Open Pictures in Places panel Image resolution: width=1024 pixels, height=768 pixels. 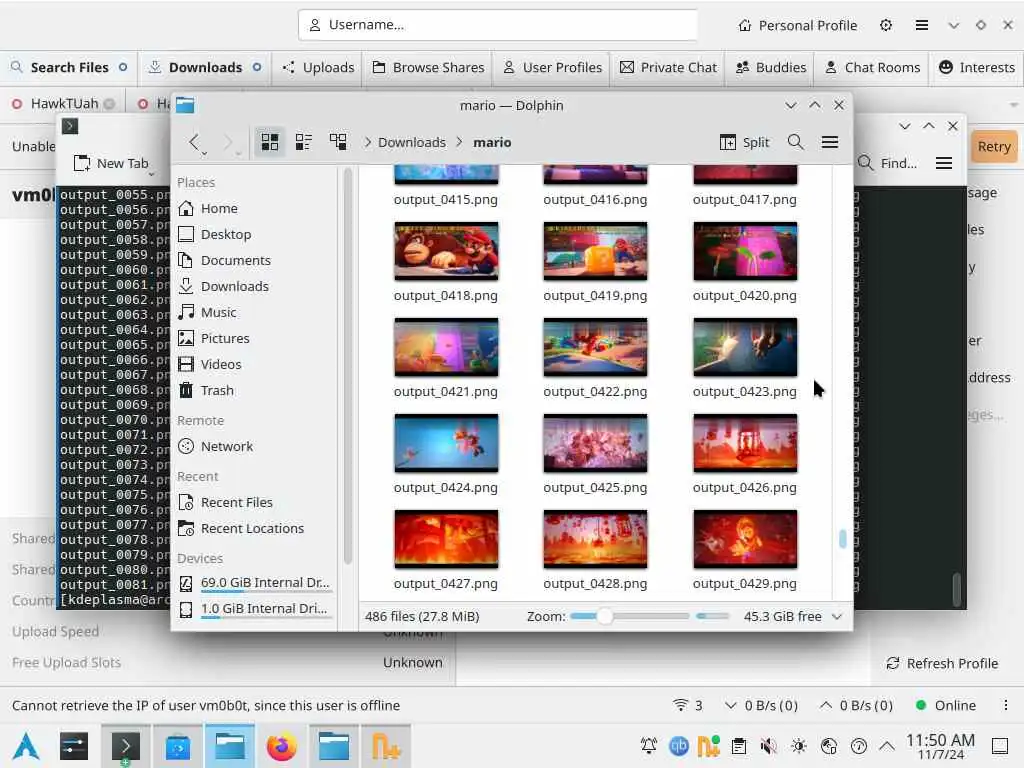click(x=225, y=338)
